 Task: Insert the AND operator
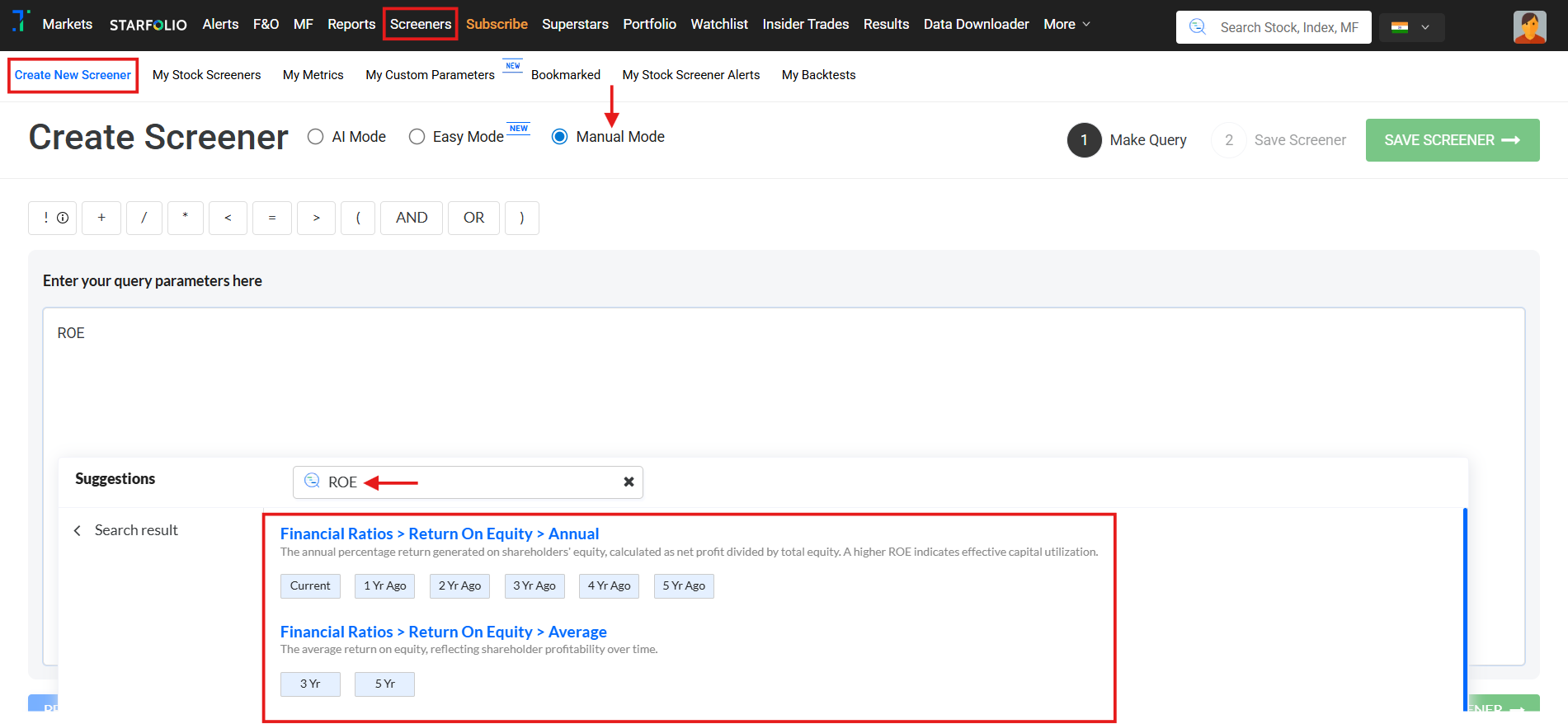412,218
